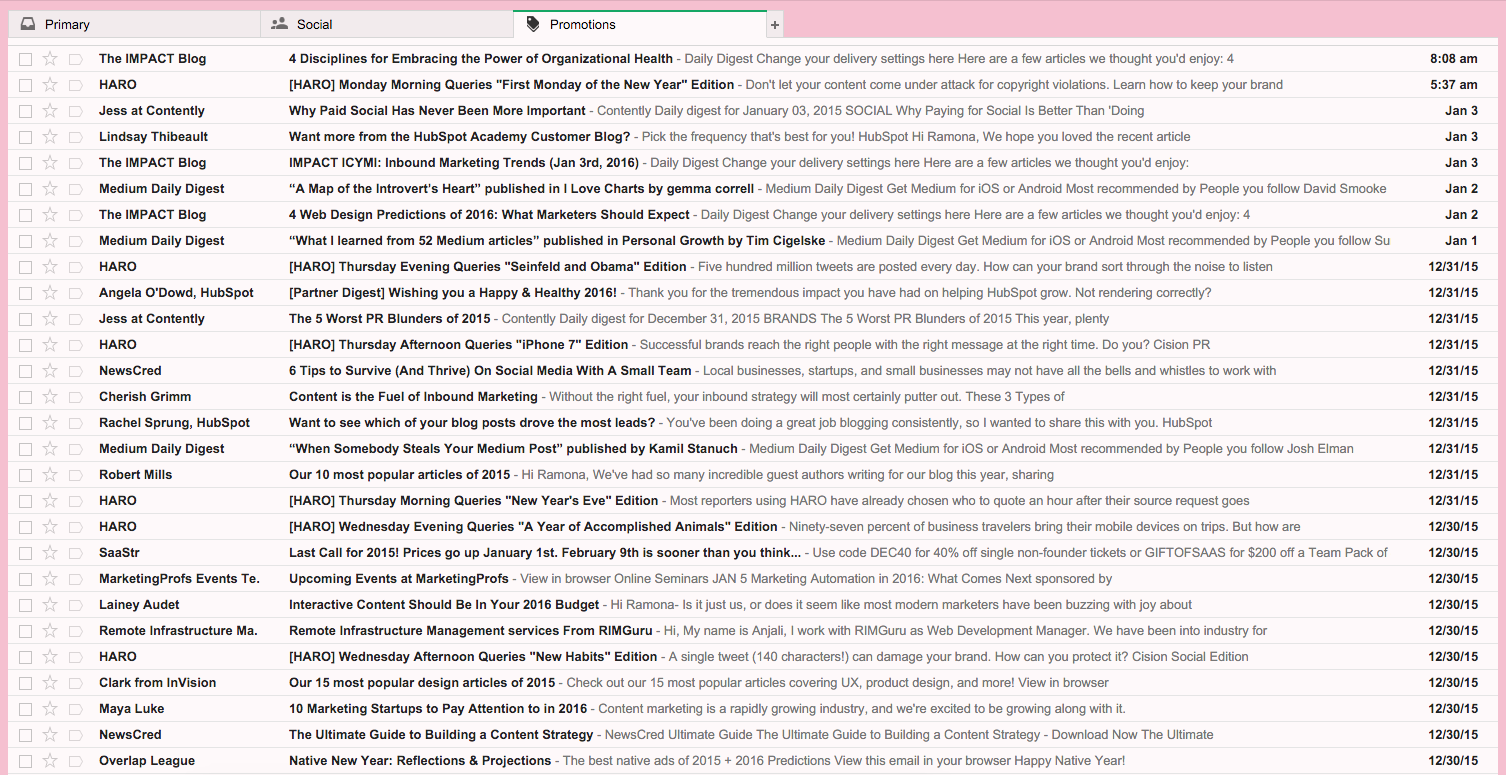Open "Our 10 most popular articles of 2015" email
Viewport: 1506px width, 775px height.
(x=399, y=475)
